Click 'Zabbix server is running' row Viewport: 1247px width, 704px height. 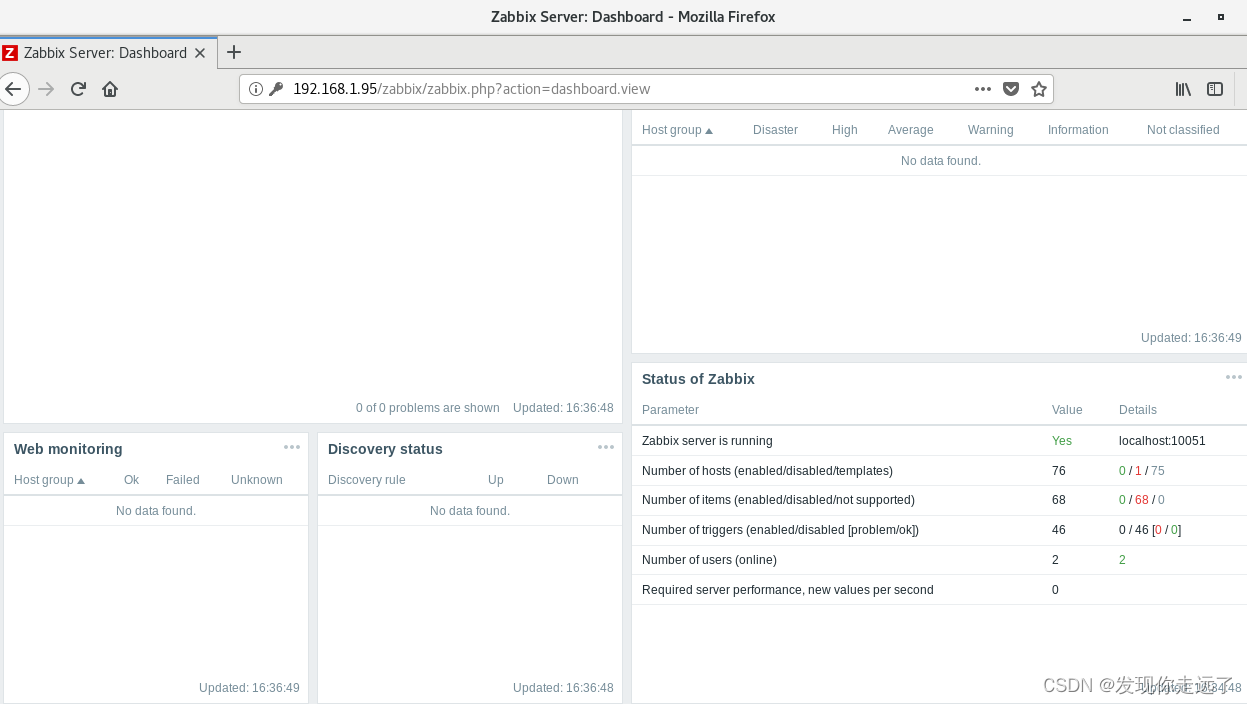(x=939, y=441)
